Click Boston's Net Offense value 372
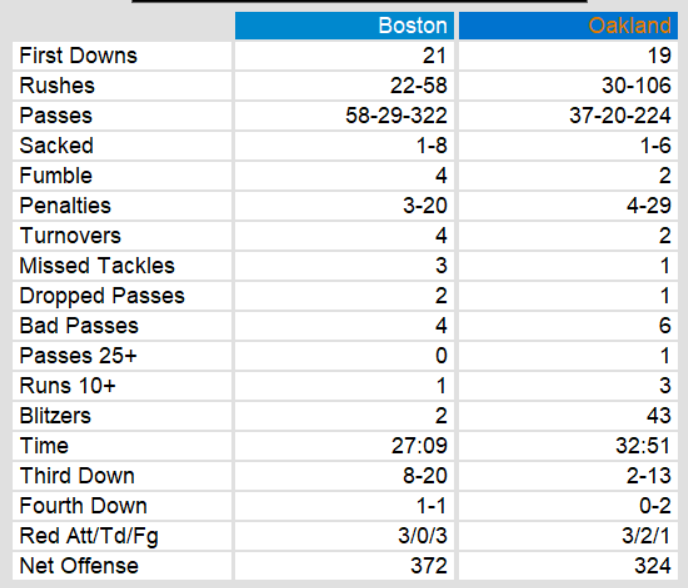Viewport: 688px width, 588px height. pyautogui.click(x=430, y=566)
